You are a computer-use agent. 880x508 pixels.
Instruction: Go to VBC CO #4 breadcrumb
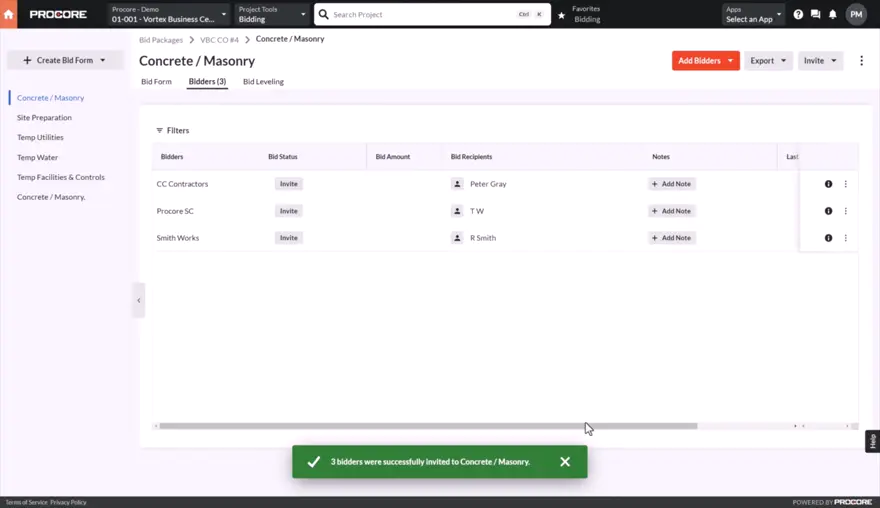coord(219,40)
